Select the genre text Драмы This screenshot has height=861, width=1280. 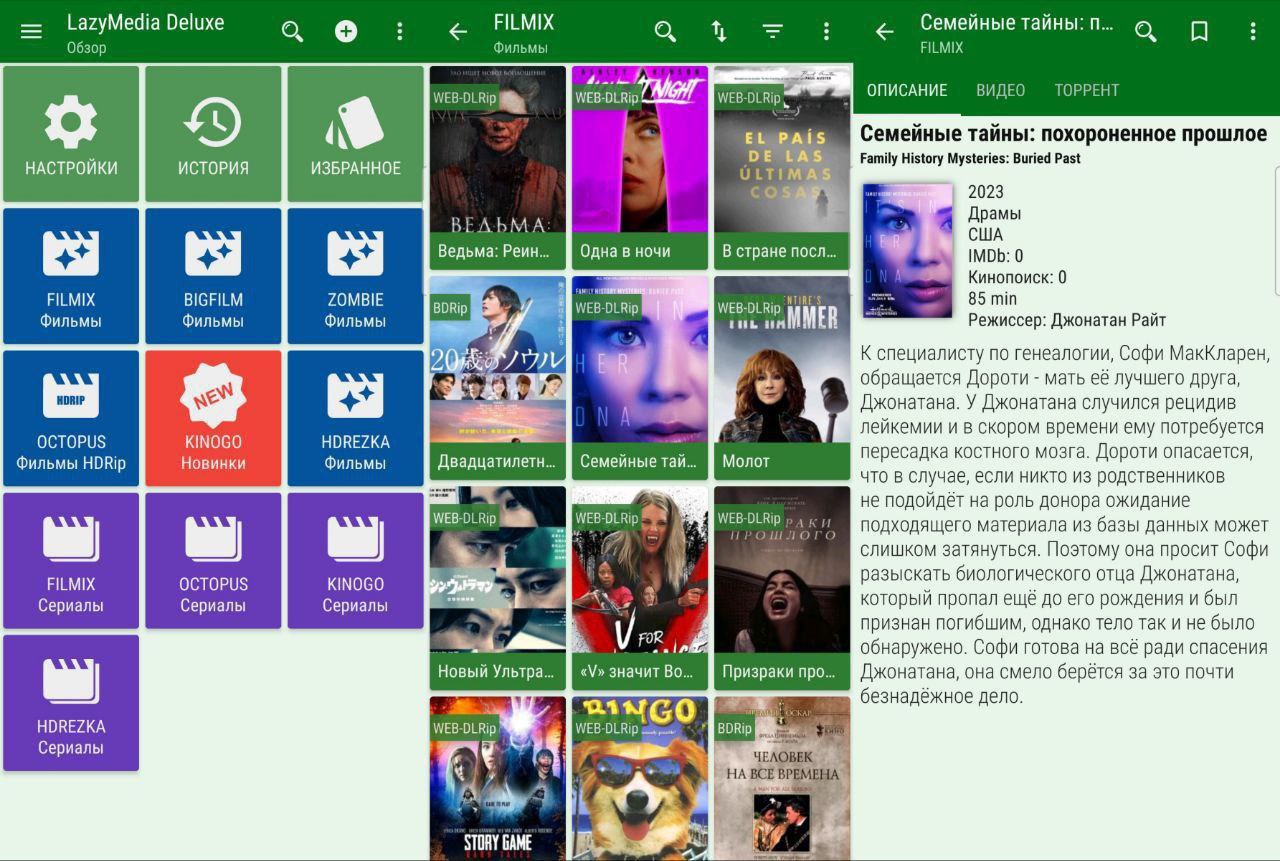(x=995, y=213)
